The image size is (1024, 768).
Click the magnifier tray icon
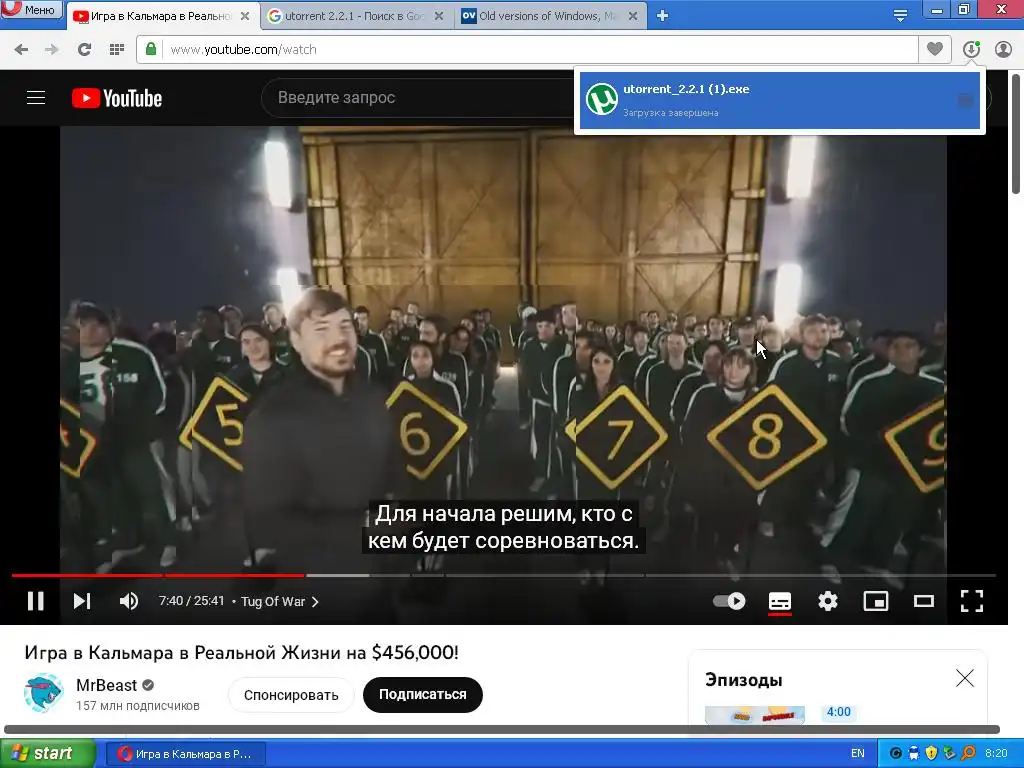(967, 754)
